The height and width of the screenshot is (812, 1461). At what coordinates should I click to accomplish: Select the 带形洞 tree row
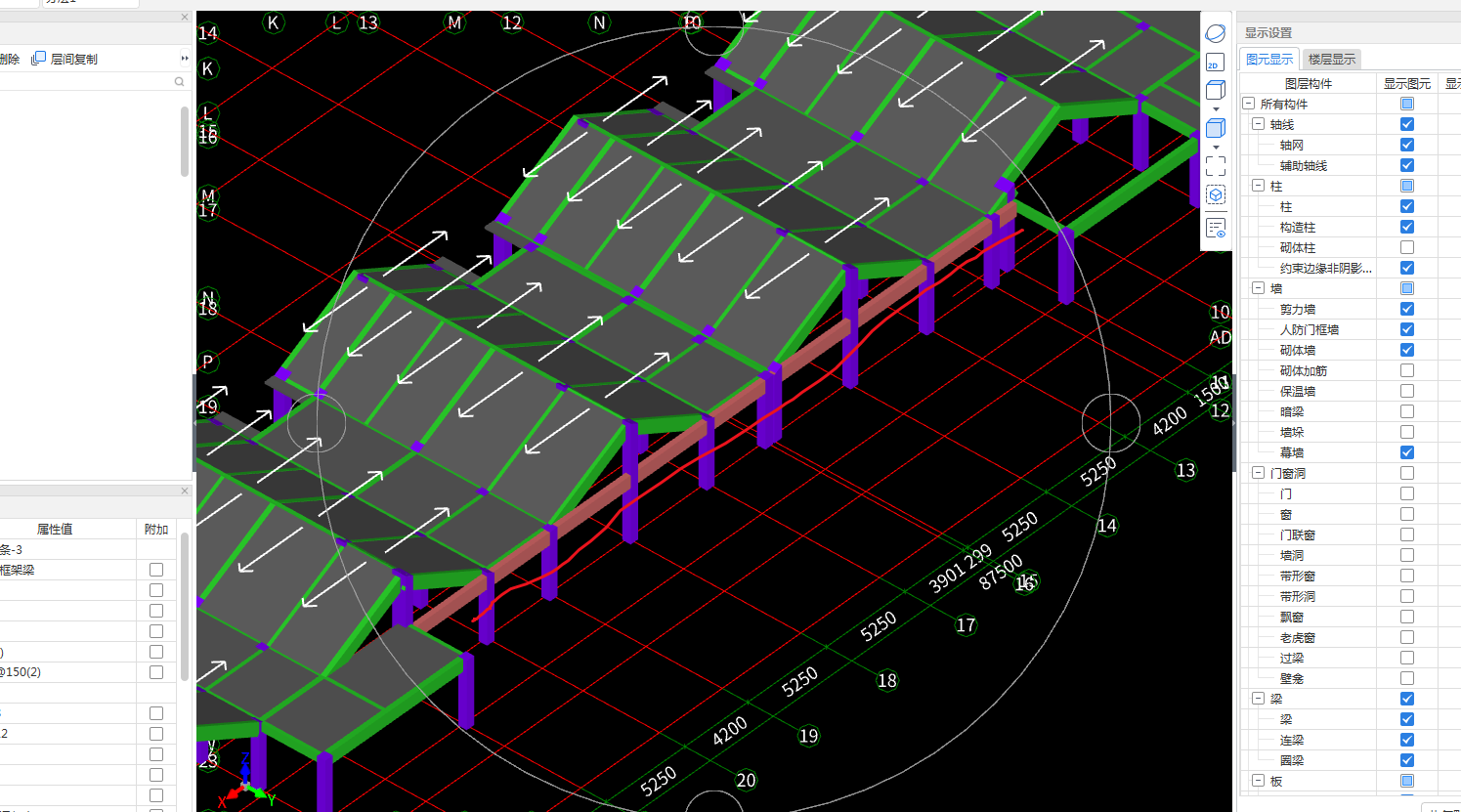[x=1298, y=596]
